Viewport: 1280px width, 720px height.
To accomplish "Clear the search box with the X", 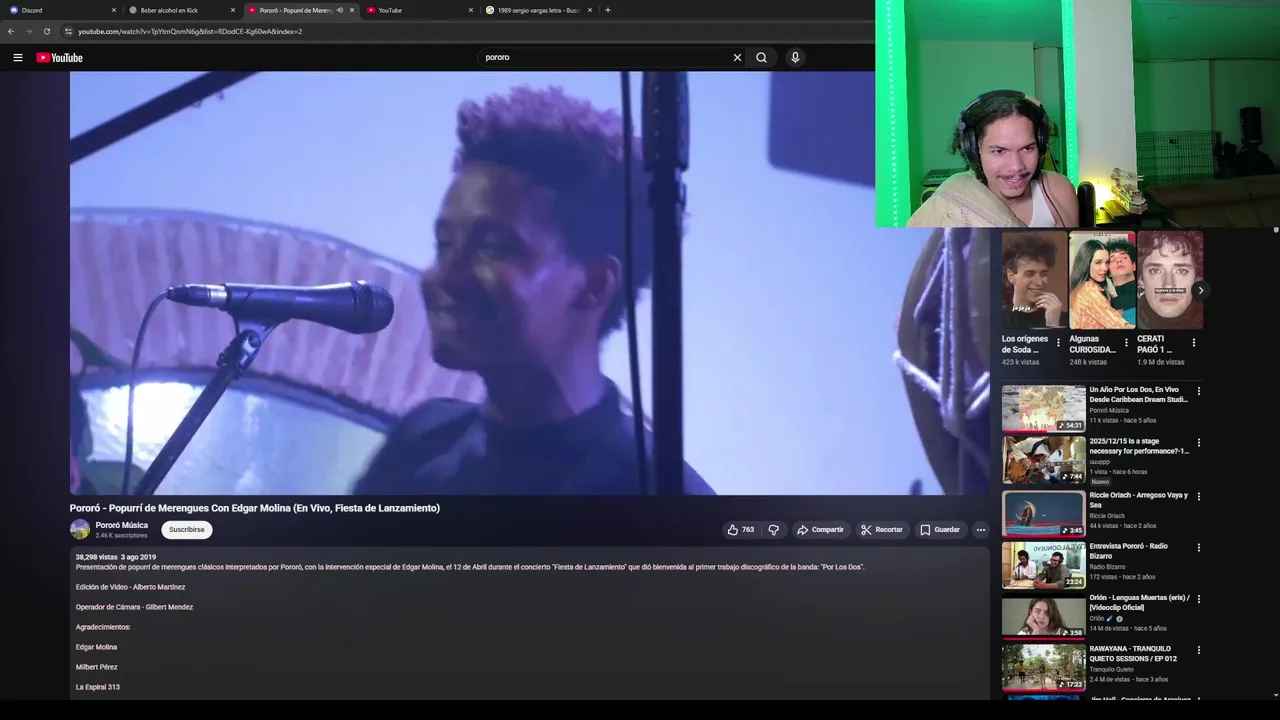I will tap(737, 58).
